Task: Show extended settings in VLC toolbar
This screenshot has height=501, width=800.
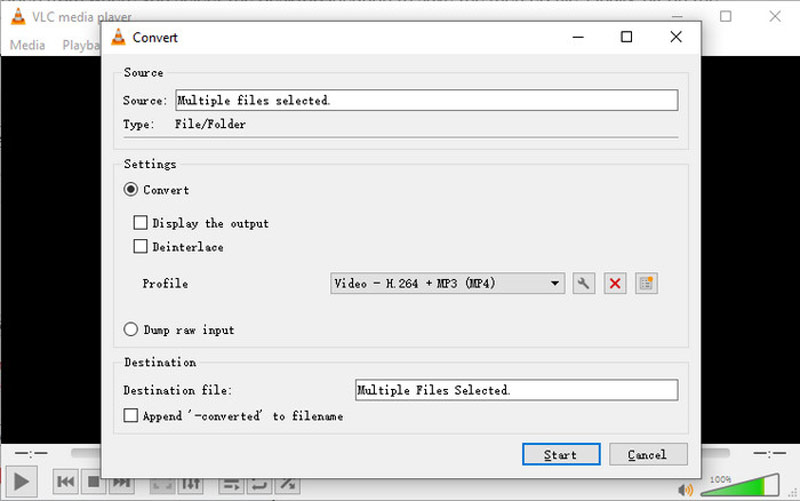Action: coord(191,484)
